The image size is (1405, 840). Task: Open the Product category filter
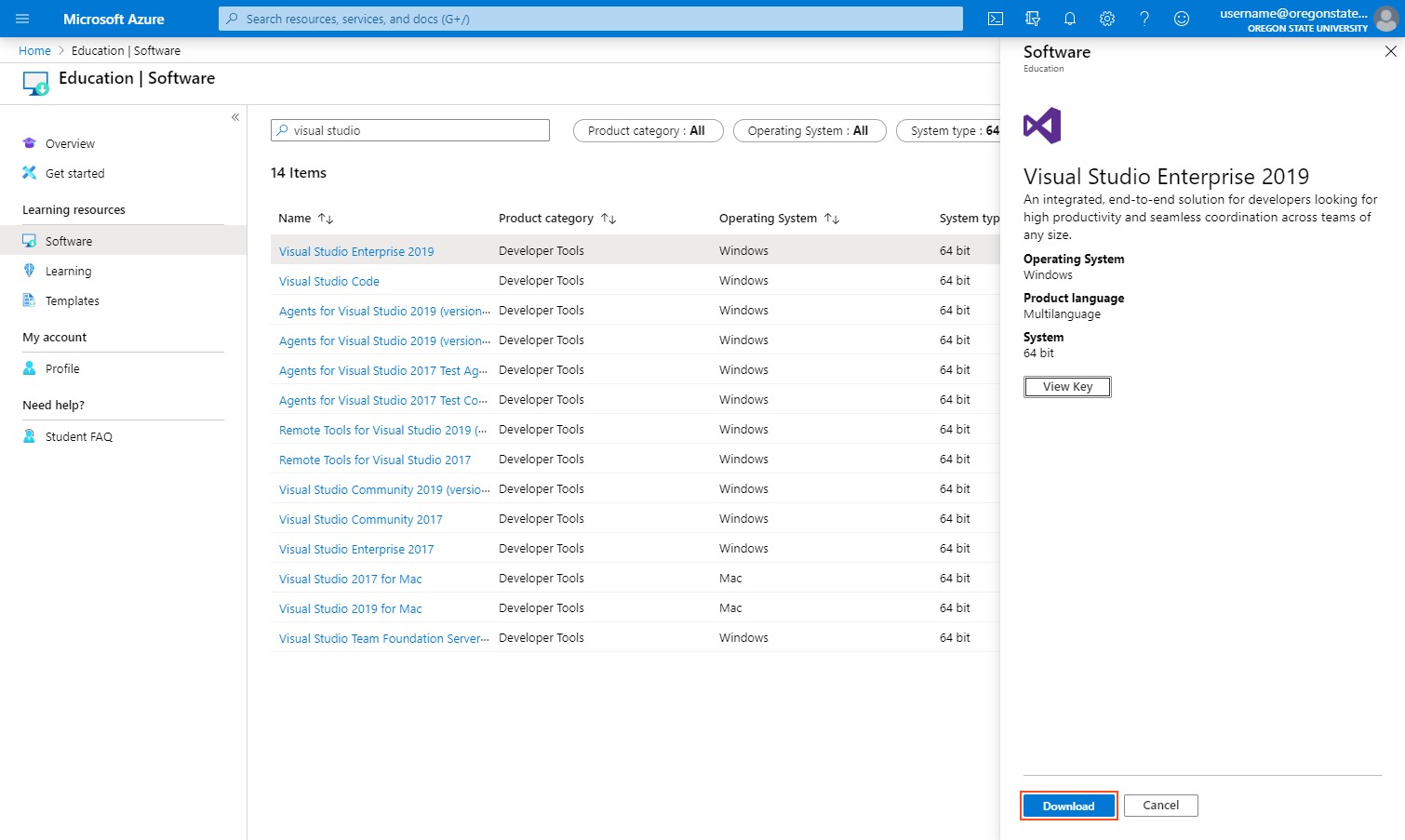pos(648,130)
